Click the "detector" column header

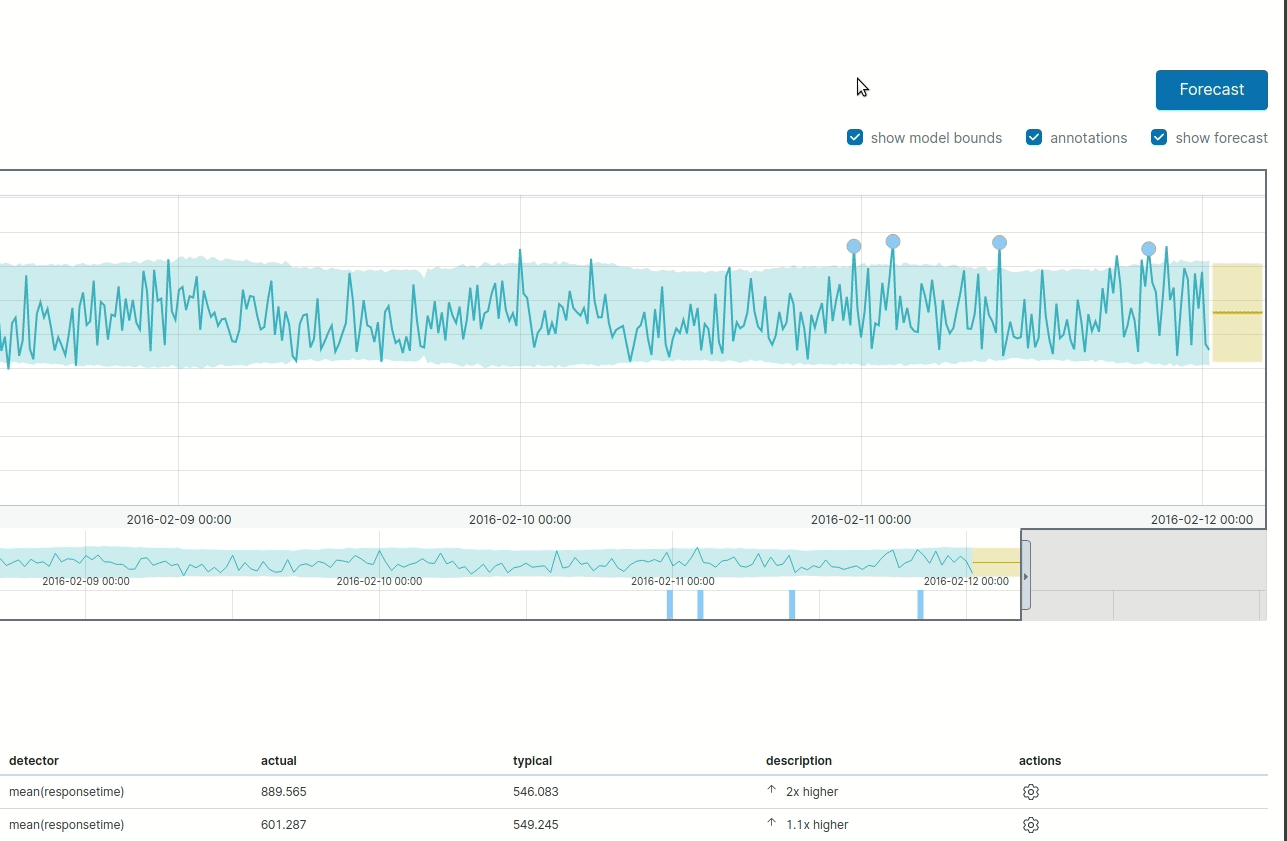[34, 760]
